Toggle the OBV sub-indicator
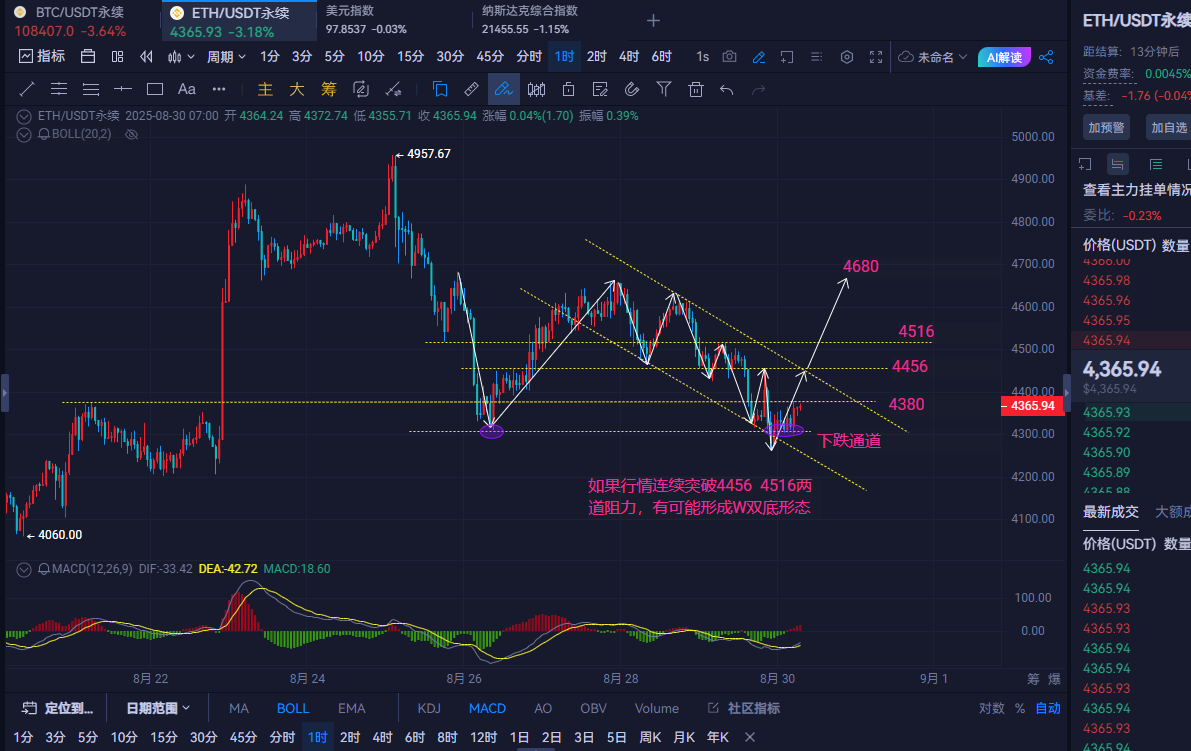 point(593,708)
